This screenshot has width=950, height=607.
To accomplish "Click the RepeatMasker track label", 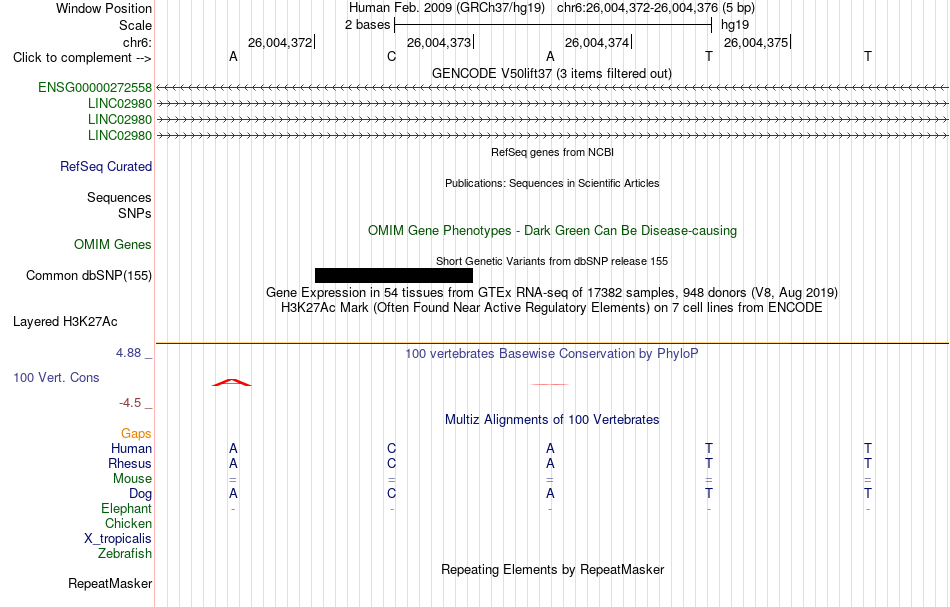I will tap(110, 583).
